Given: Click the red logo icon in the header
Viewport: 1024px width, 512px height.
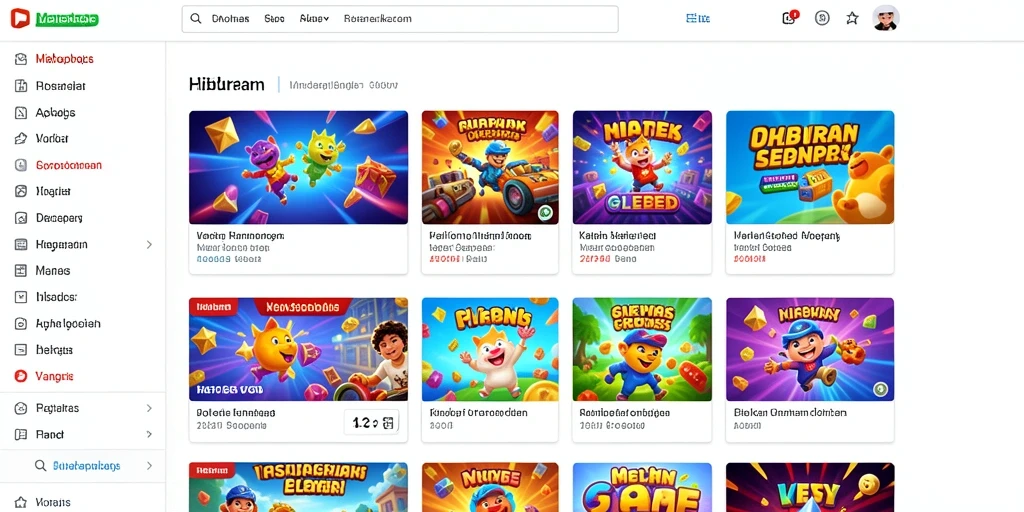Looking at the screenshot, I should coord(20,19).
